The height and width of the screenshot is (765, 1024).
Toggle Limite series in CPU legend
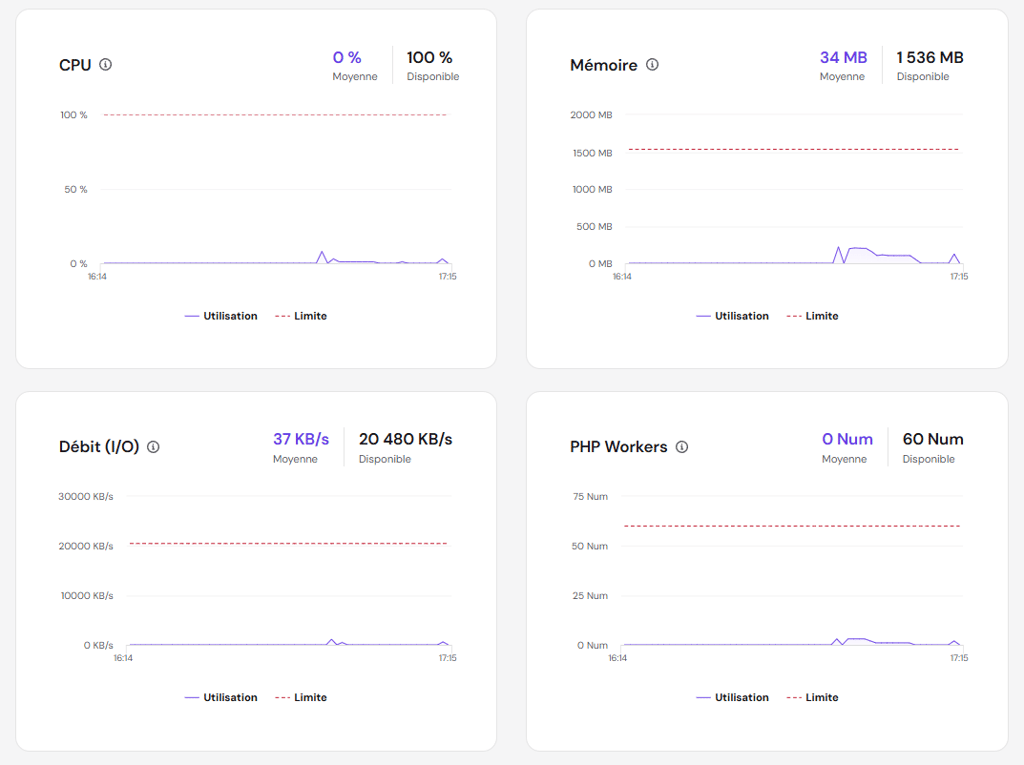pos(301,316)
